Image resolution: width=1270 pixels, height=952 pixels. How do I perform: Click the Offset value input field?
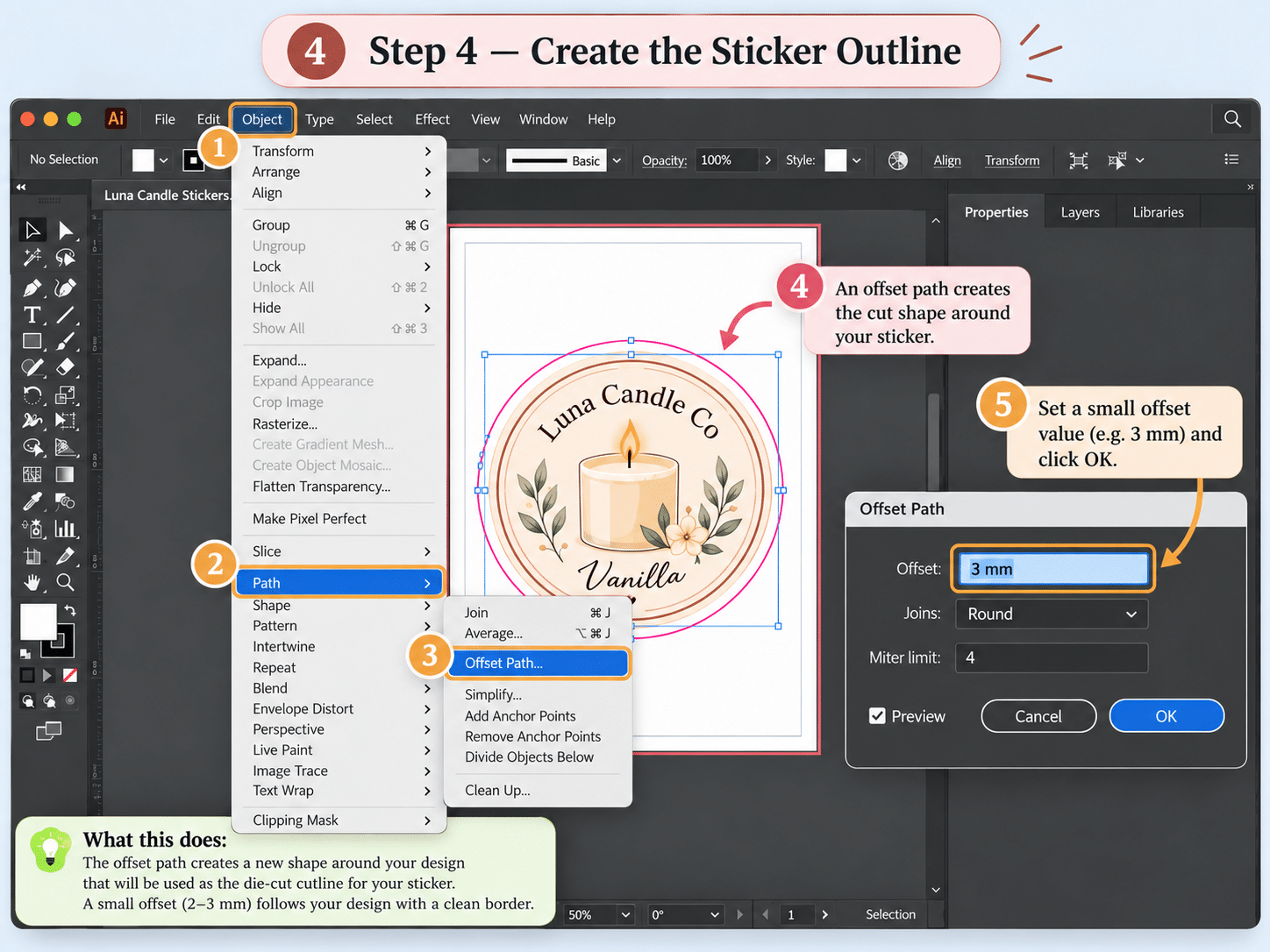click(1053, 569)
